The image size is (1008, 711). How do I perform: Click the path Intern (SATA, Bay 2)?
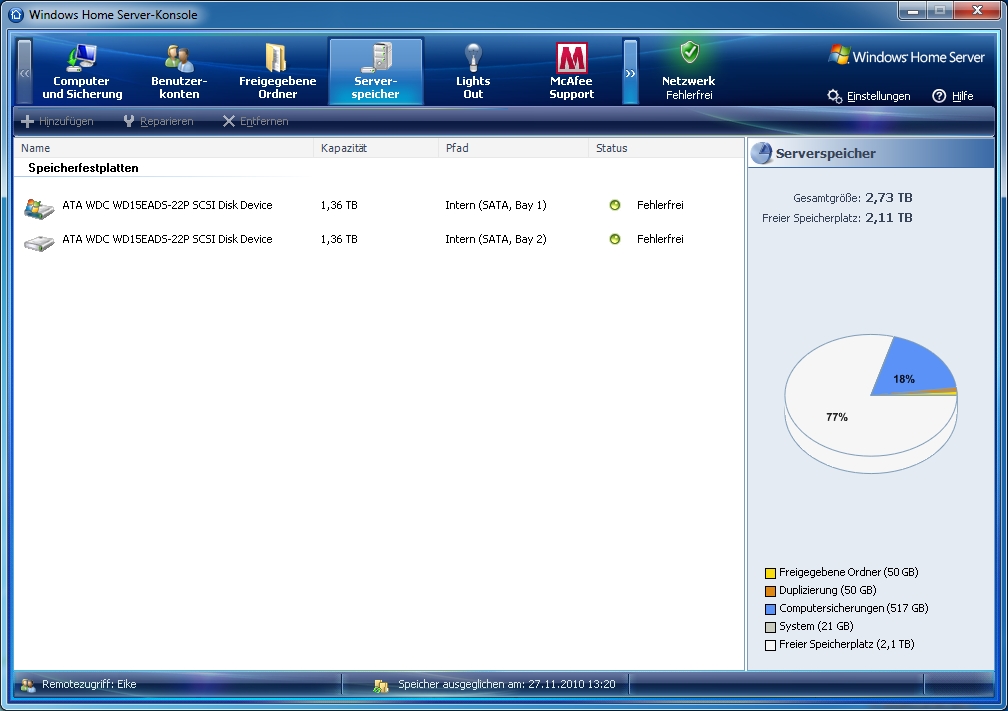point(496,239)
